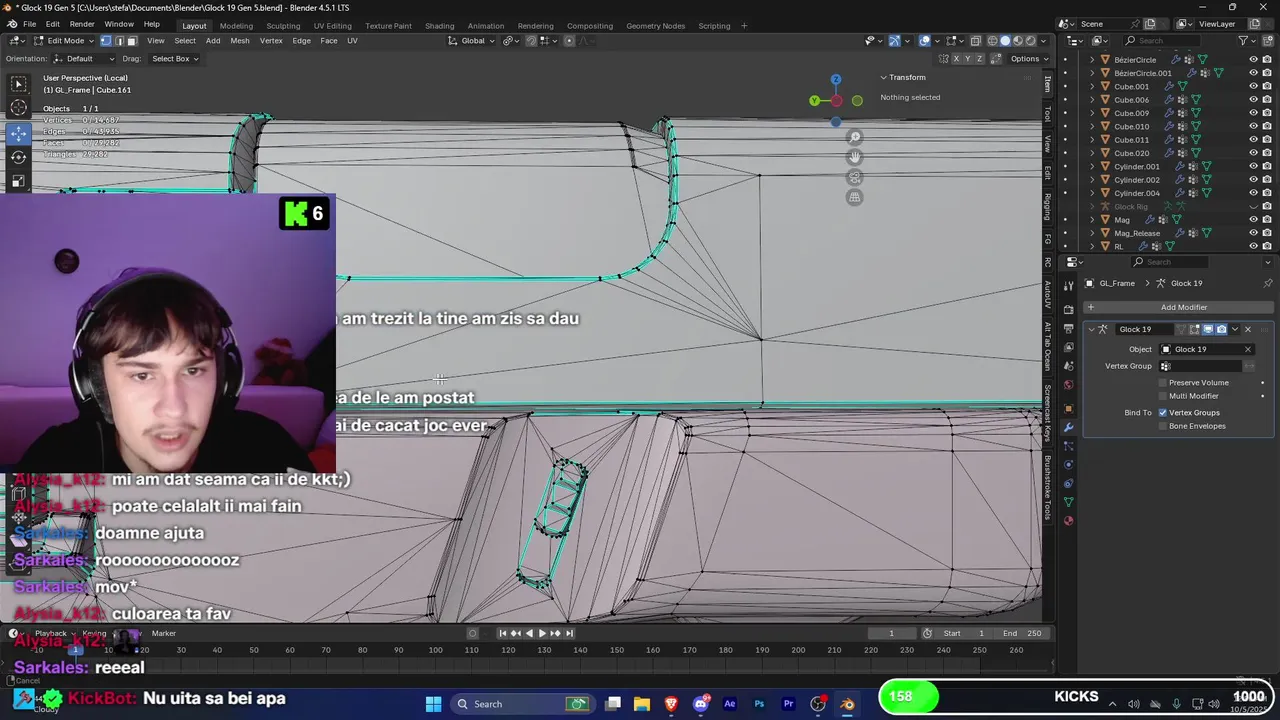Expand BézierCircle tree item
Image resolution: width=1280 pixels, height=720 pixels.
click(x=1092, y=60)
